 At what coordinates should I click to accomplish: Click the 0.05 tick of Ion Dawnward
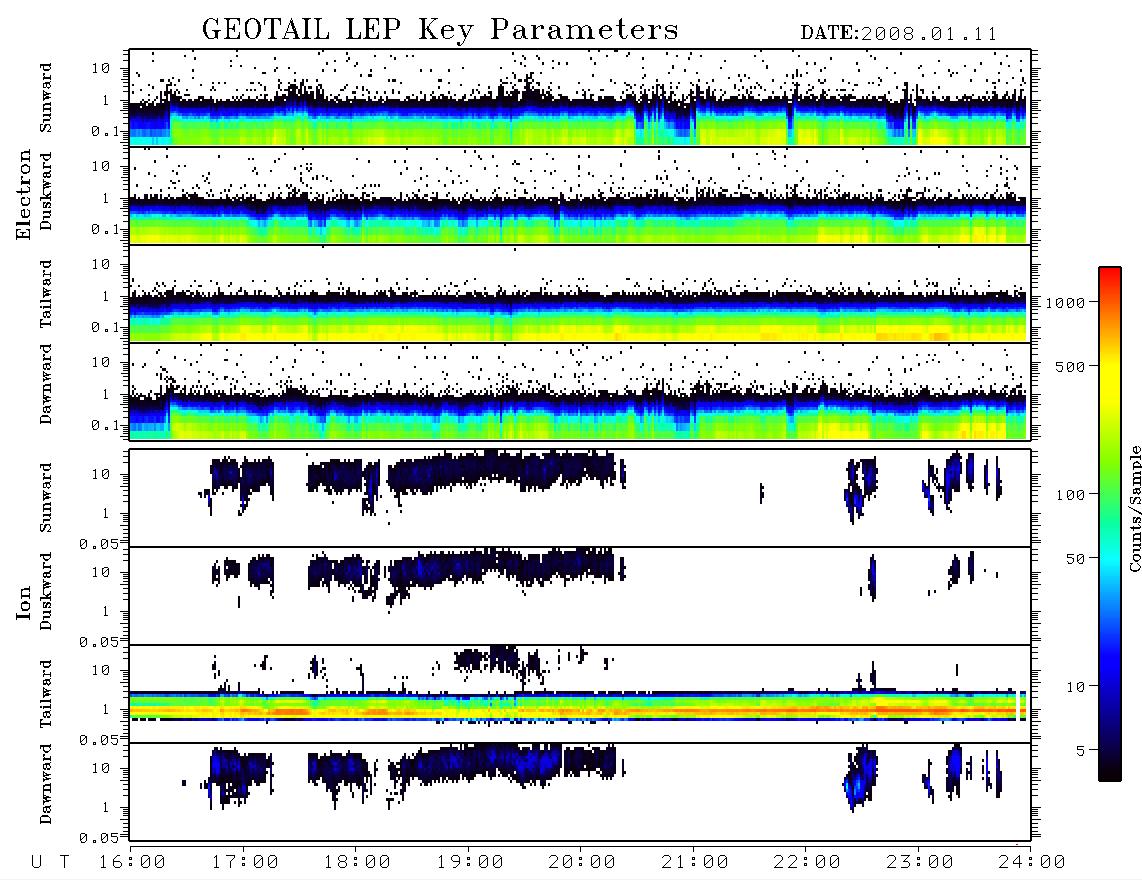click(x=99, y=838)
